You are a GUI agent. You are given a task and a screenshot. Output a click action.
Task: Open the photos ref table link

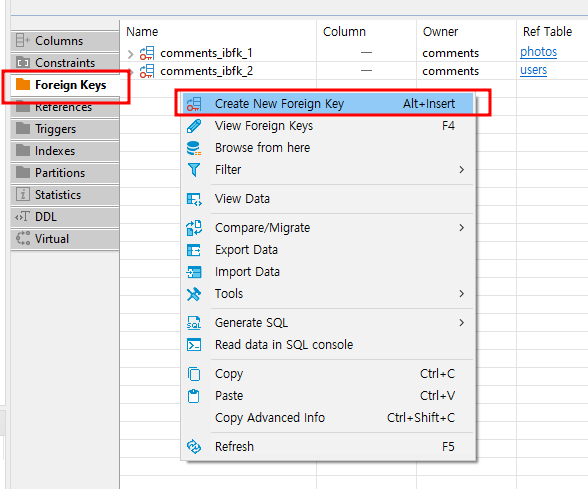(x=538, y=52)
